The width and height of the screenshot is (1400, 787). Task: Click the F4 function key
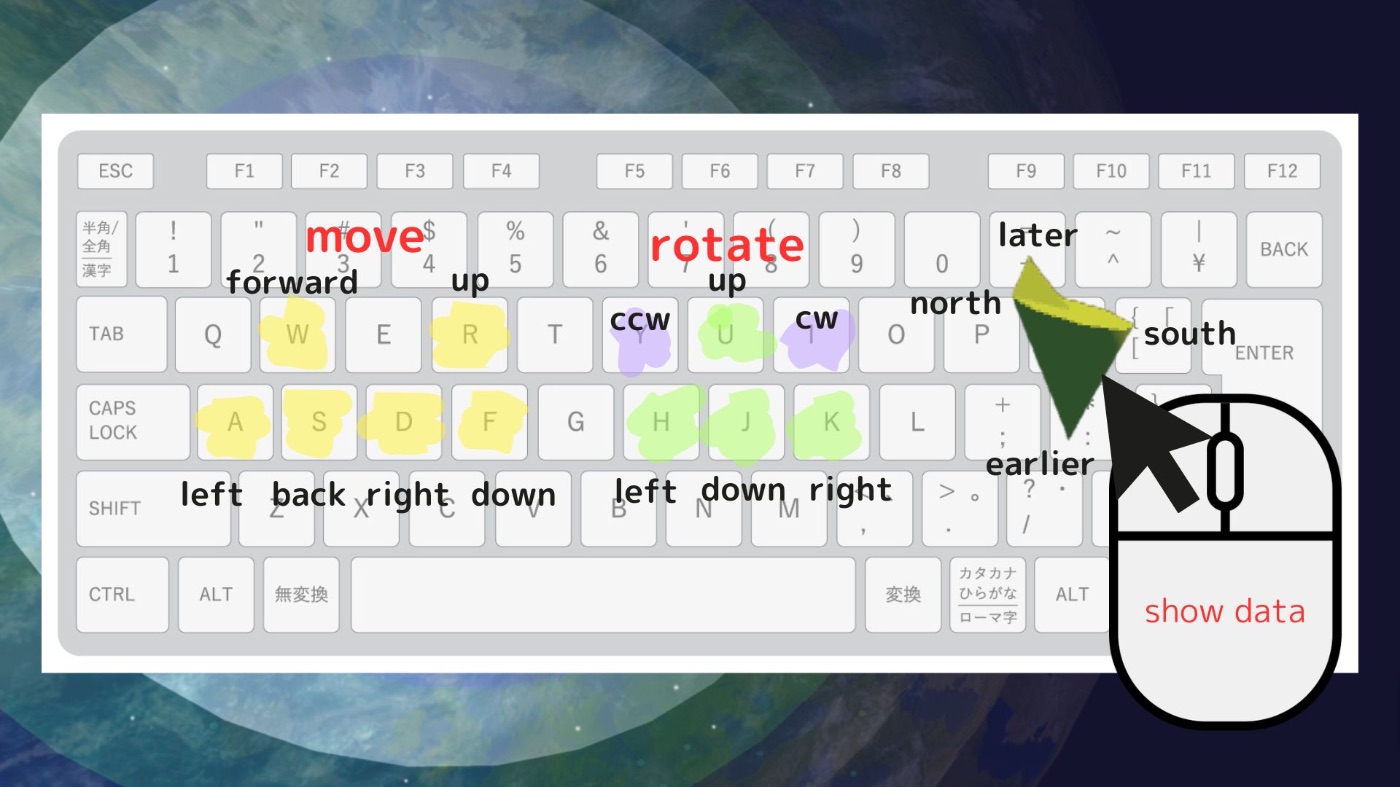501,171
